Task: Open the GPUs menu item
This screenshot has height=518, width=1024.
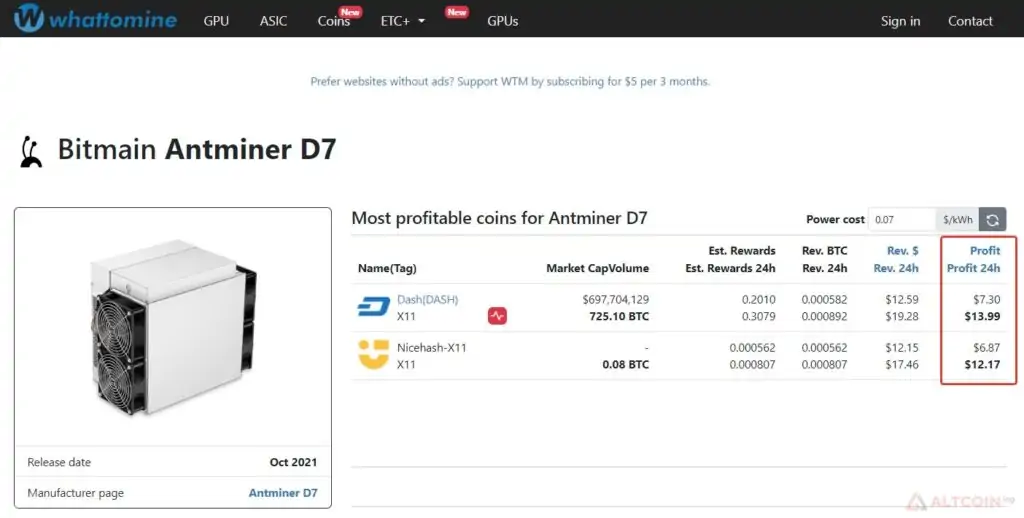Action: [x=503, y=21]
